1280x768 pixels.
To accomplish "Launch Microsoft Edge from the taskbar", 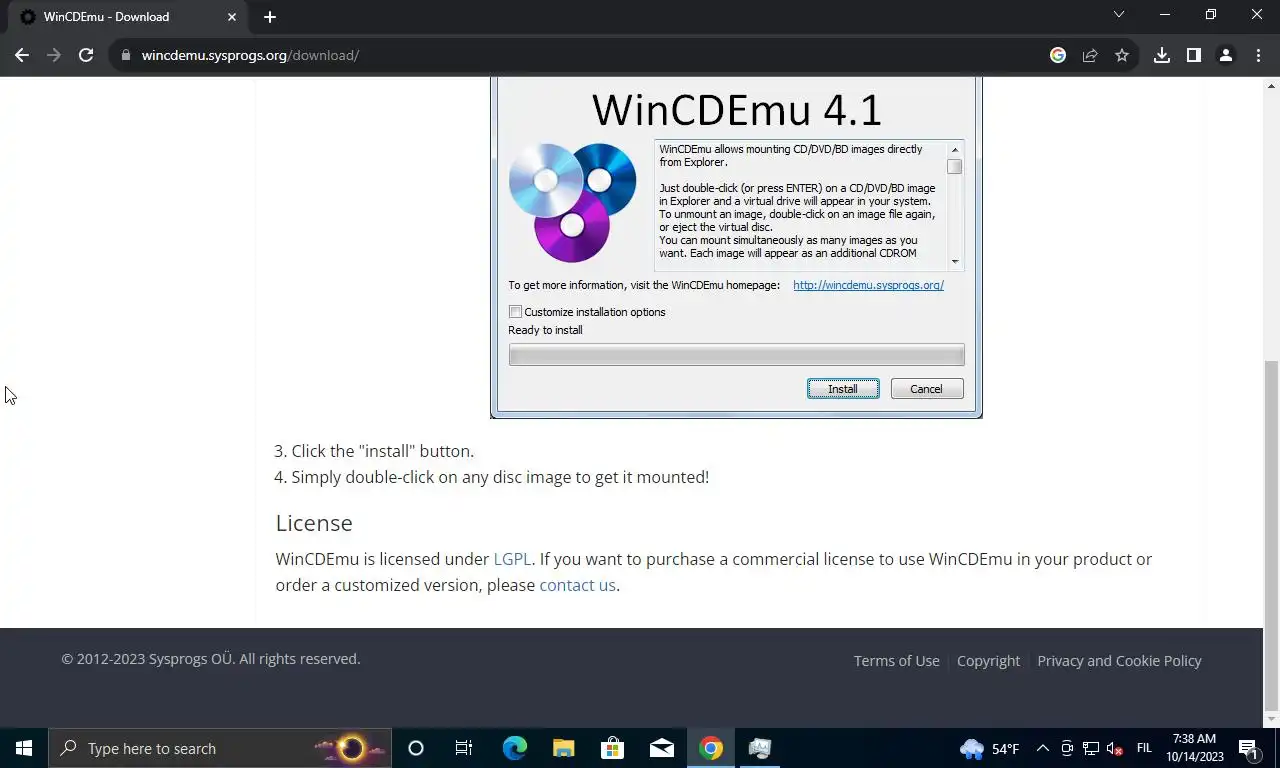I will [514, 748].
